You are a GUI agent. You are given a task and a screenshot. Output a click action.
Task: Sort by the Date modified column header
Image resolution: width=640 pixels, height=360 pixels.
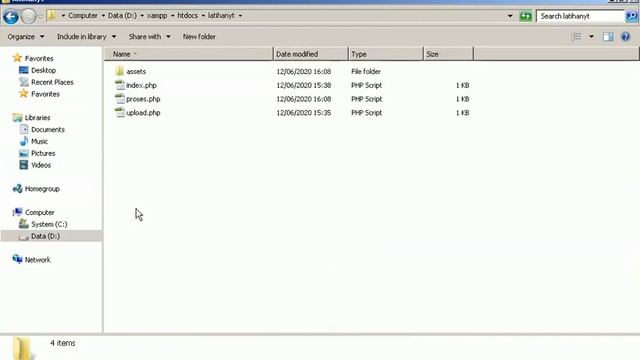pos(311,54)
